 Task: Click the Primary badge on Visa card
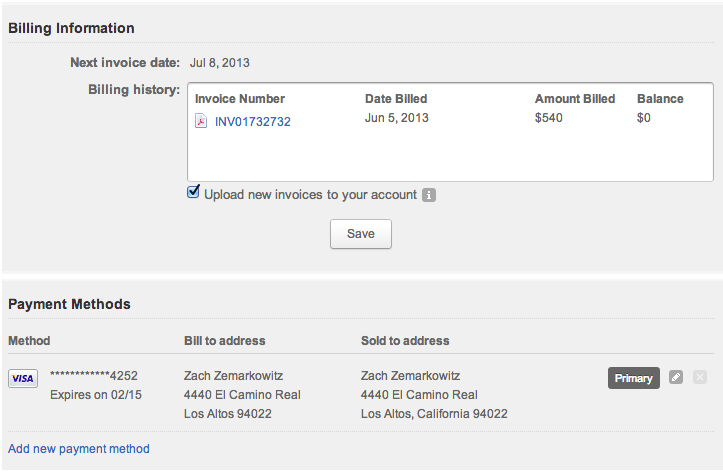pyautogui.click(x=634, y=378)
